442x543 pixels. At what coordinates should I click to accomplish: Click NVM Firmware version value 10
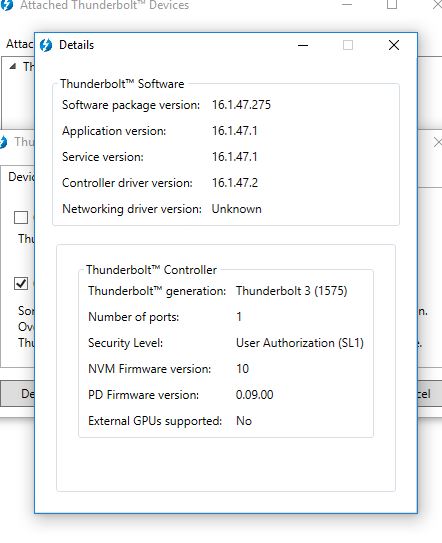242,368
